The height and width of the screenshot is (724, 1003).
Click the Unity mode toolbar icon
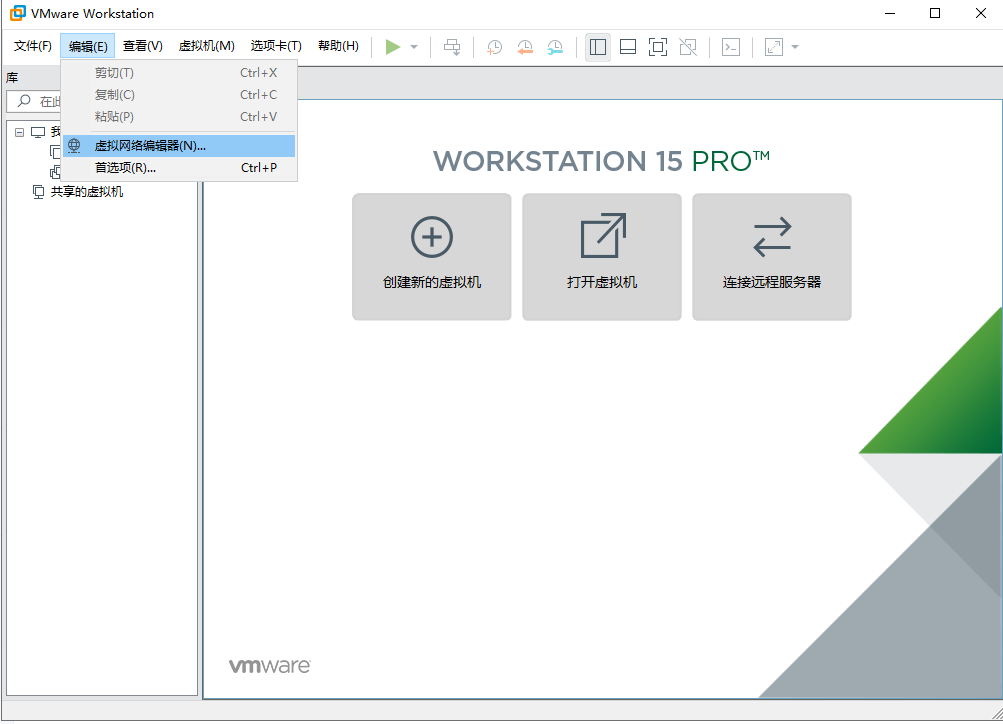pos(688,47)
